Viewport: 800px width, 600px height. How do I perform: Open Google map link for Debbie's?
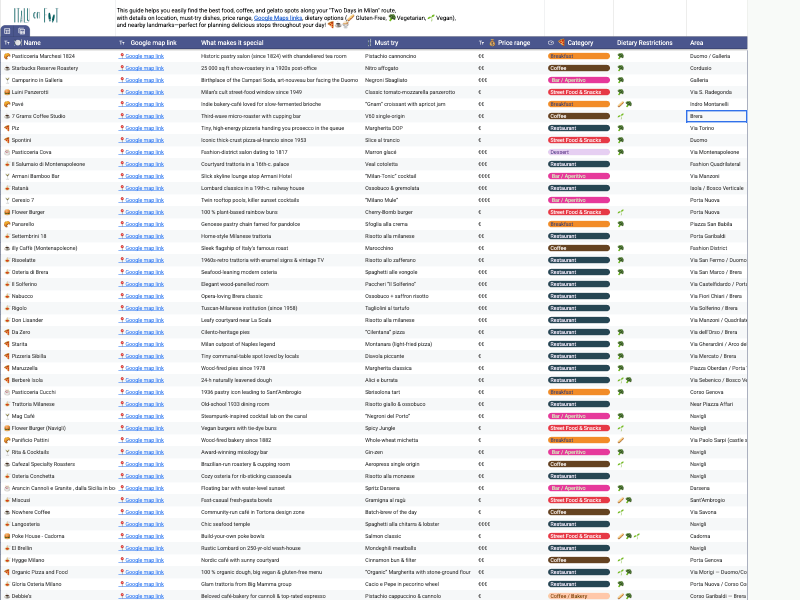point(141,596)
